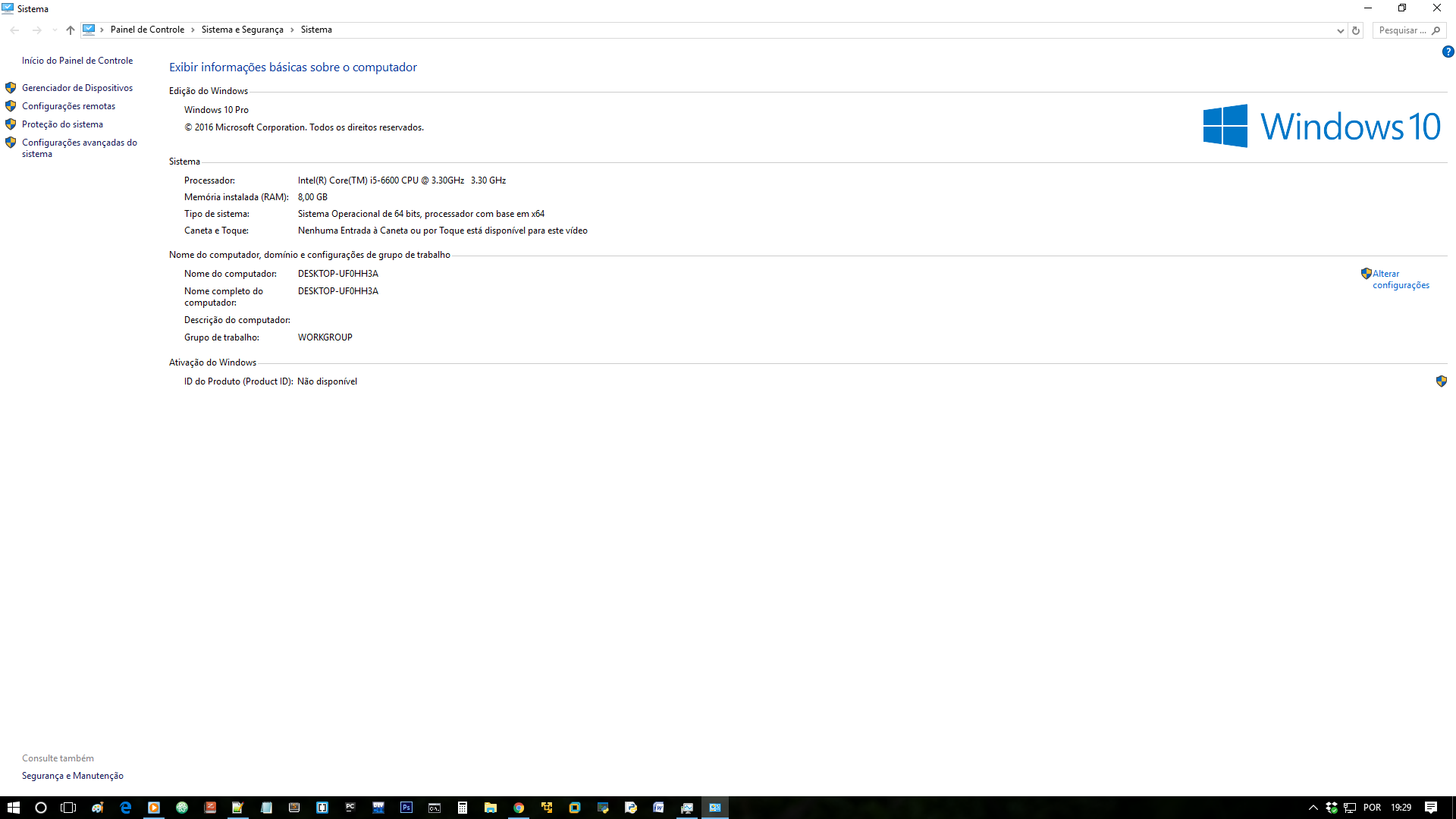The width and height of the screenshot is (1456, 819).
Task: Click the search magnifier icon
Action: click(x=1436, y=30)
